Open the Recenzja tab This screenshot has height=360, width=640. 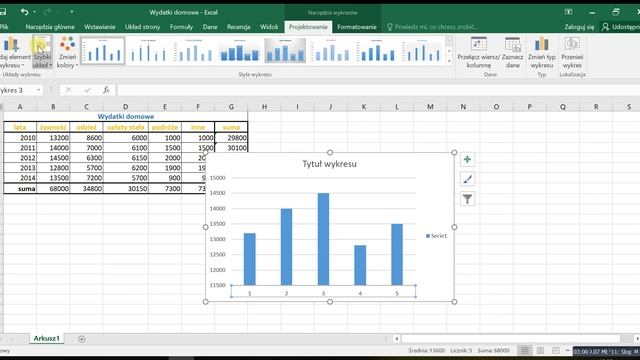tap(239, 27)
